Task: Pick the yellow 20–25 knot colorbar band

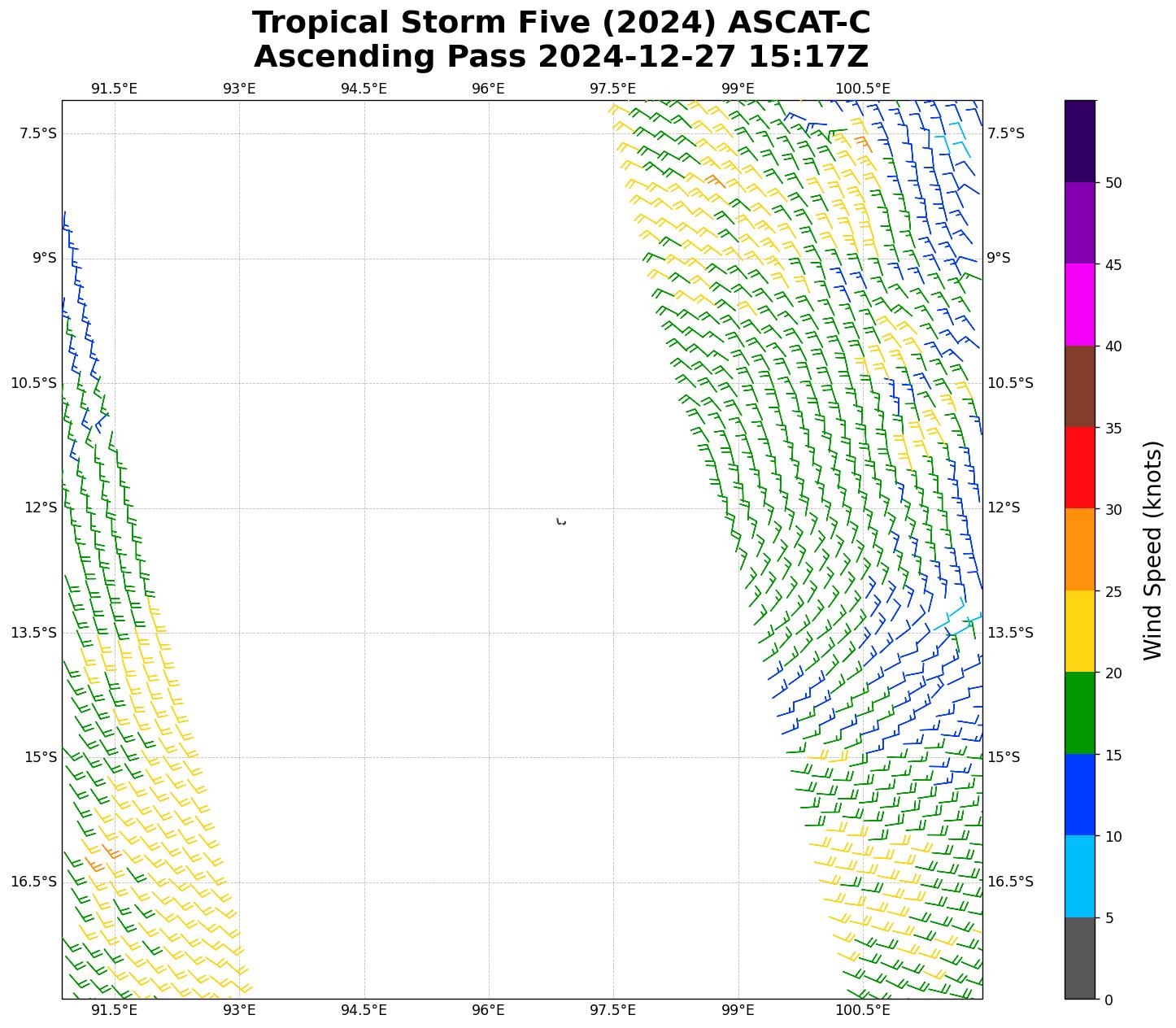Action: click(1080, 631)
